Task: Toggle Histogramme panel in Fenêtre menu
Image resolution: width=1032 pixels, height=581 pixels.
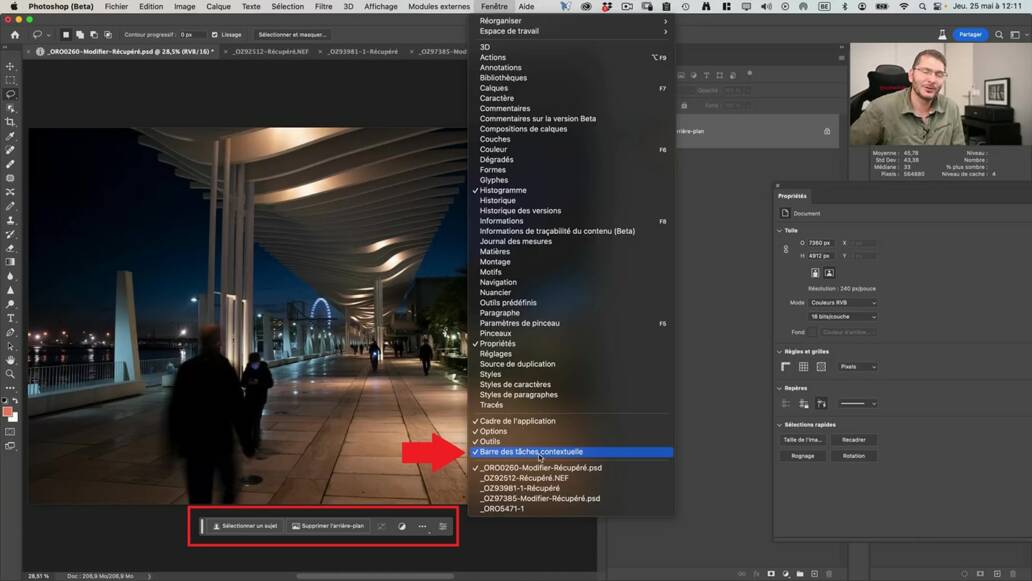Action: pyautogui.click(x=502, y=190)
